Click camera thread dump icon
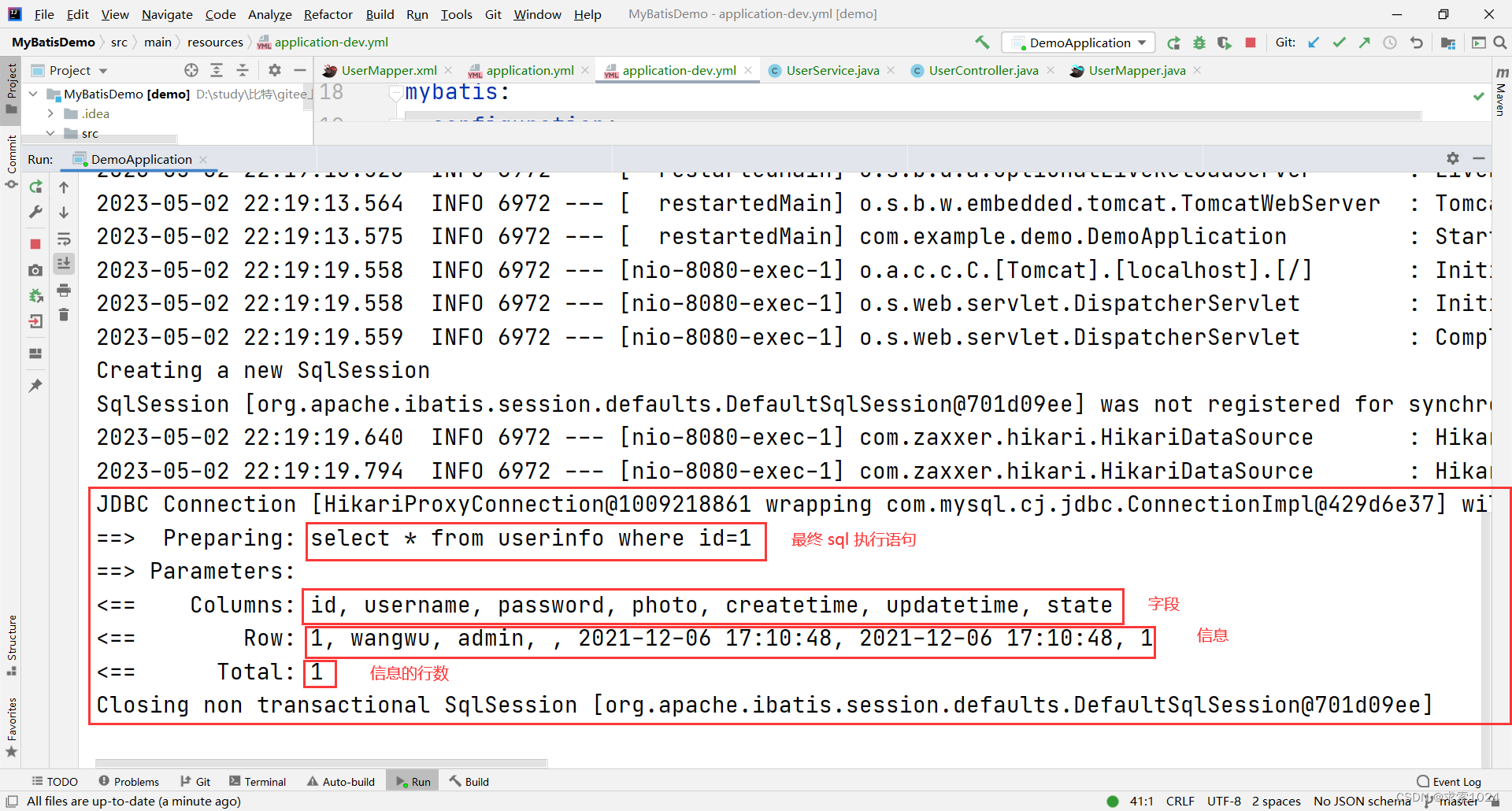Image resolution: width=1512 pixels, height=811 pixels. click(35, 270)
